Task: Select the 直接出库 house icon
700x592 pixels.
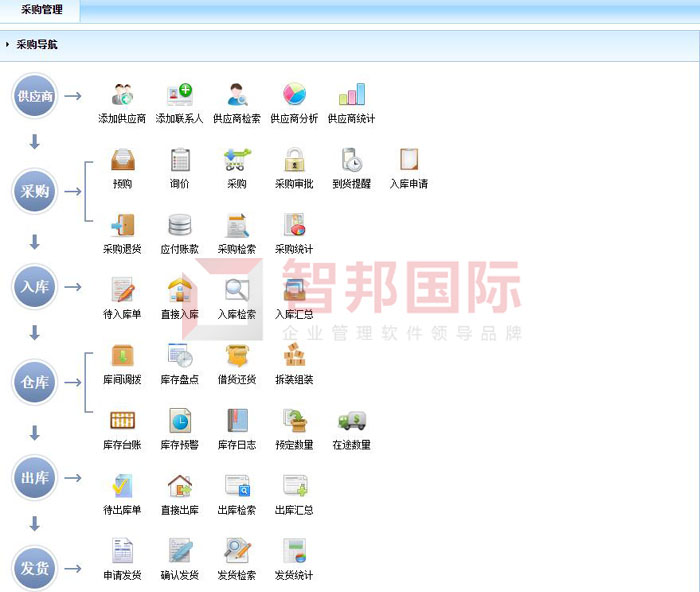Action: click(179, 487)
